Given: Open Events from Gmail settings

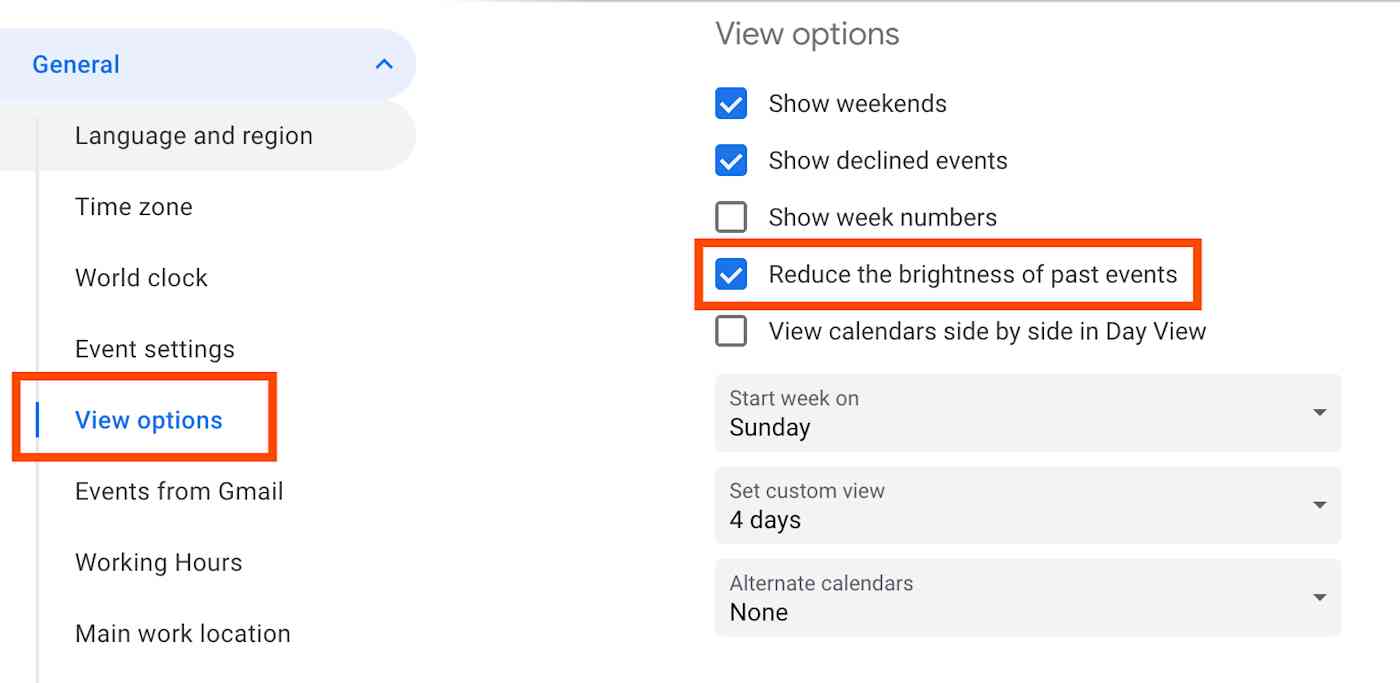Looking at the screenshot, I should point(179,491).
